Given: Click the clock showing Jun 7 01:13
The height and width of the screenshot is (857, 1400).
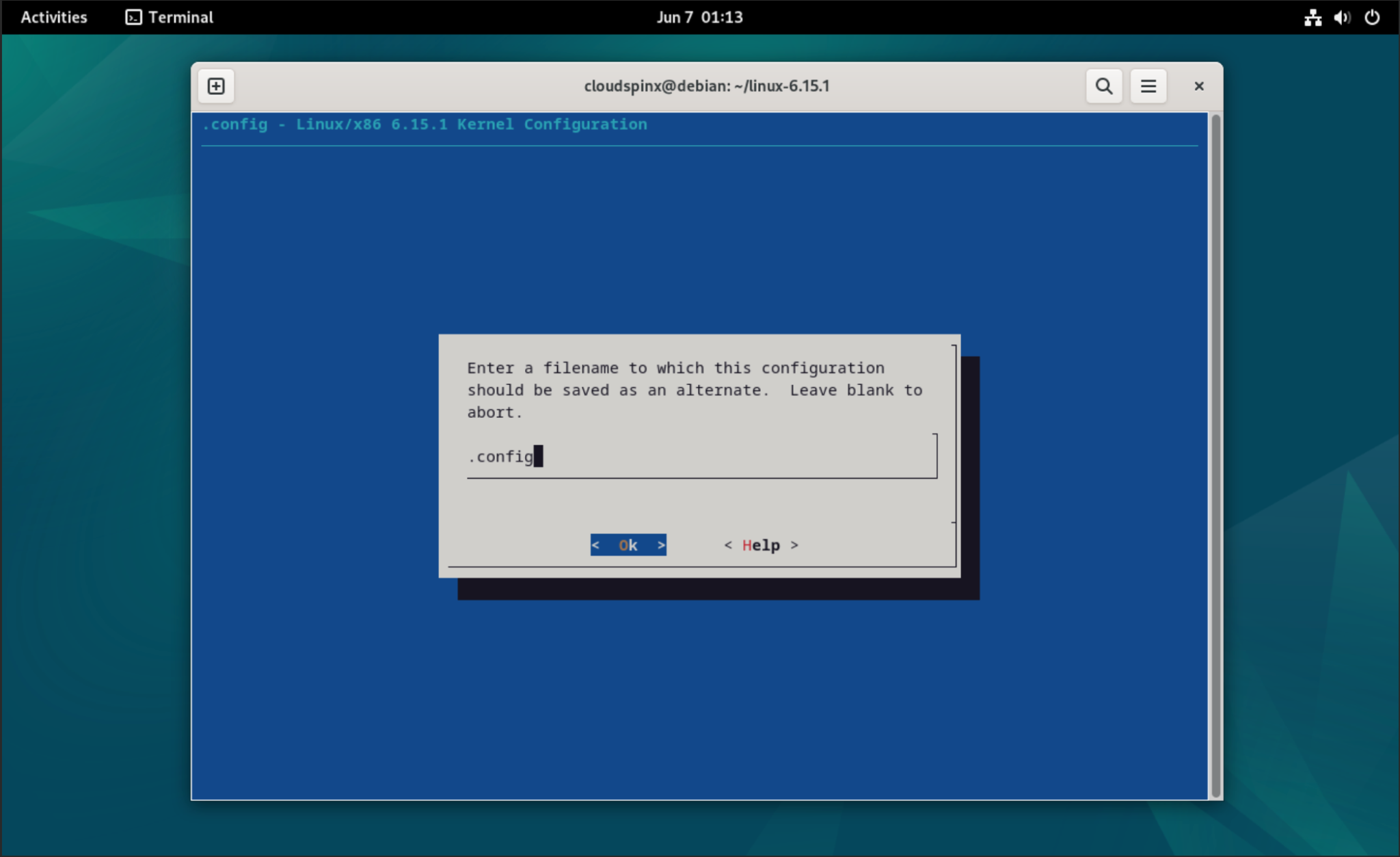Looking at the screenshot, I should click(699, 17).
